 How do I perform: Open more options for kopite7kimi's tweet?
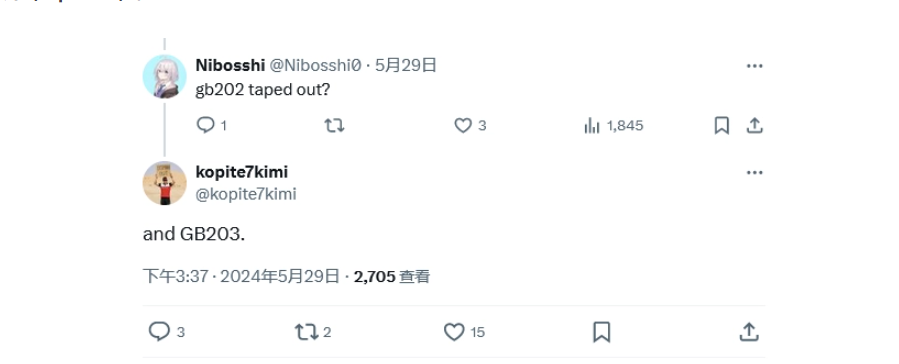point(755,173)
